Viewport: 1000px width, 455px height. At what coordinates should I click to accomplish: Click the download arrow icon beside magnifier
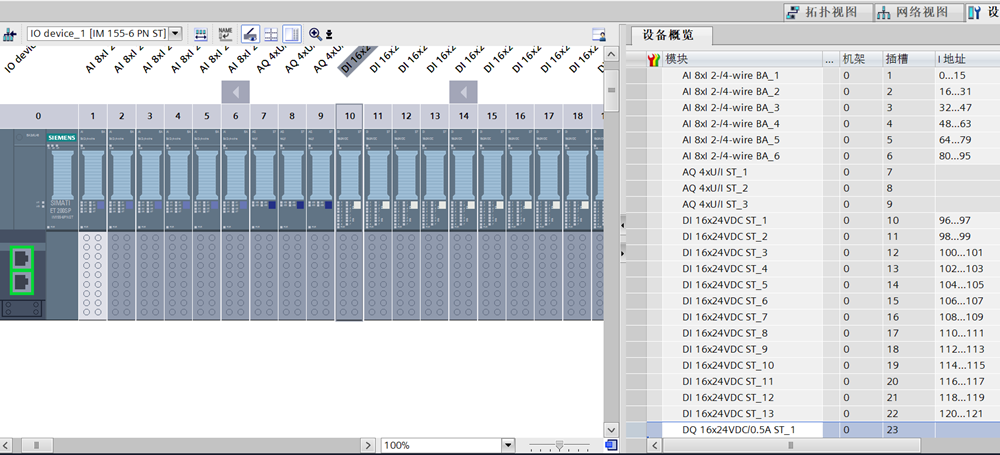[328, 34]
